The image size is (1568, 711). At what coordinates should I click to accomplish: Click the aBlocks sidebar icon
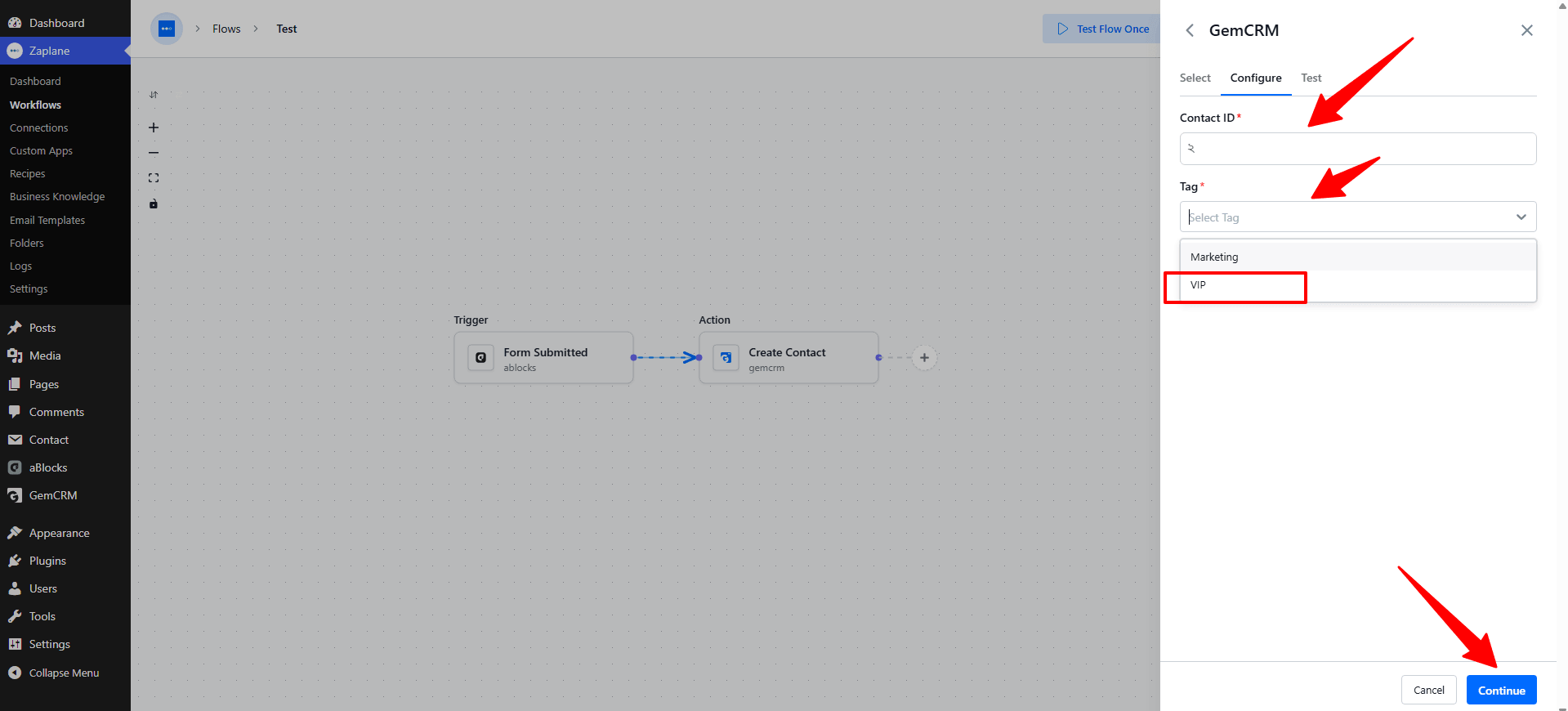(x=15, y=467)
